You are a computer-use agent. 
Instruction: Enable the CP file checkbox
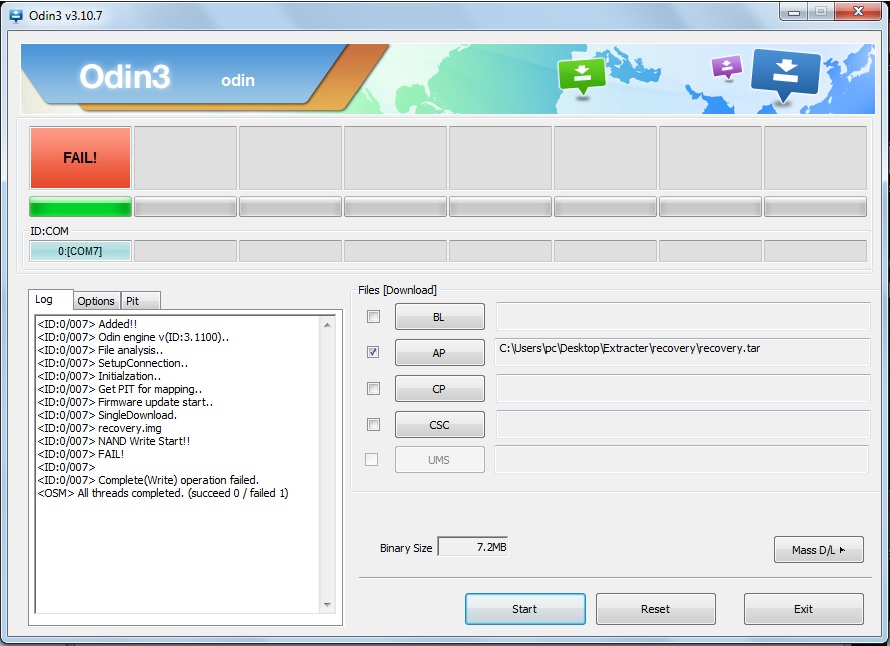click(x=373, y=389)
